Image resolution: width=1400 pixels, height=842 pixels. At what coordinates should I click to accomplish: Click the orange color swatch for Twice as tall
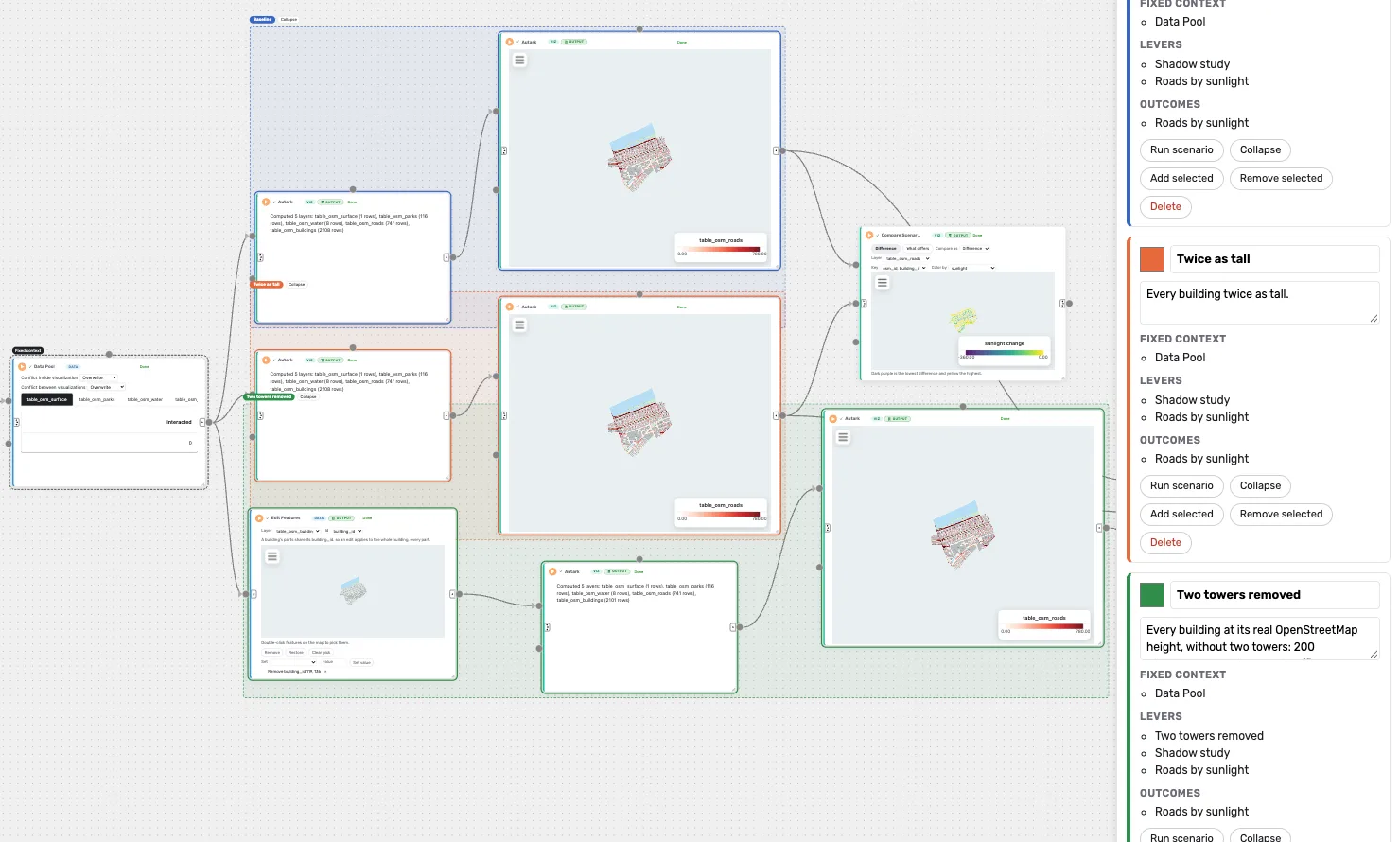tap(1152, 259)
